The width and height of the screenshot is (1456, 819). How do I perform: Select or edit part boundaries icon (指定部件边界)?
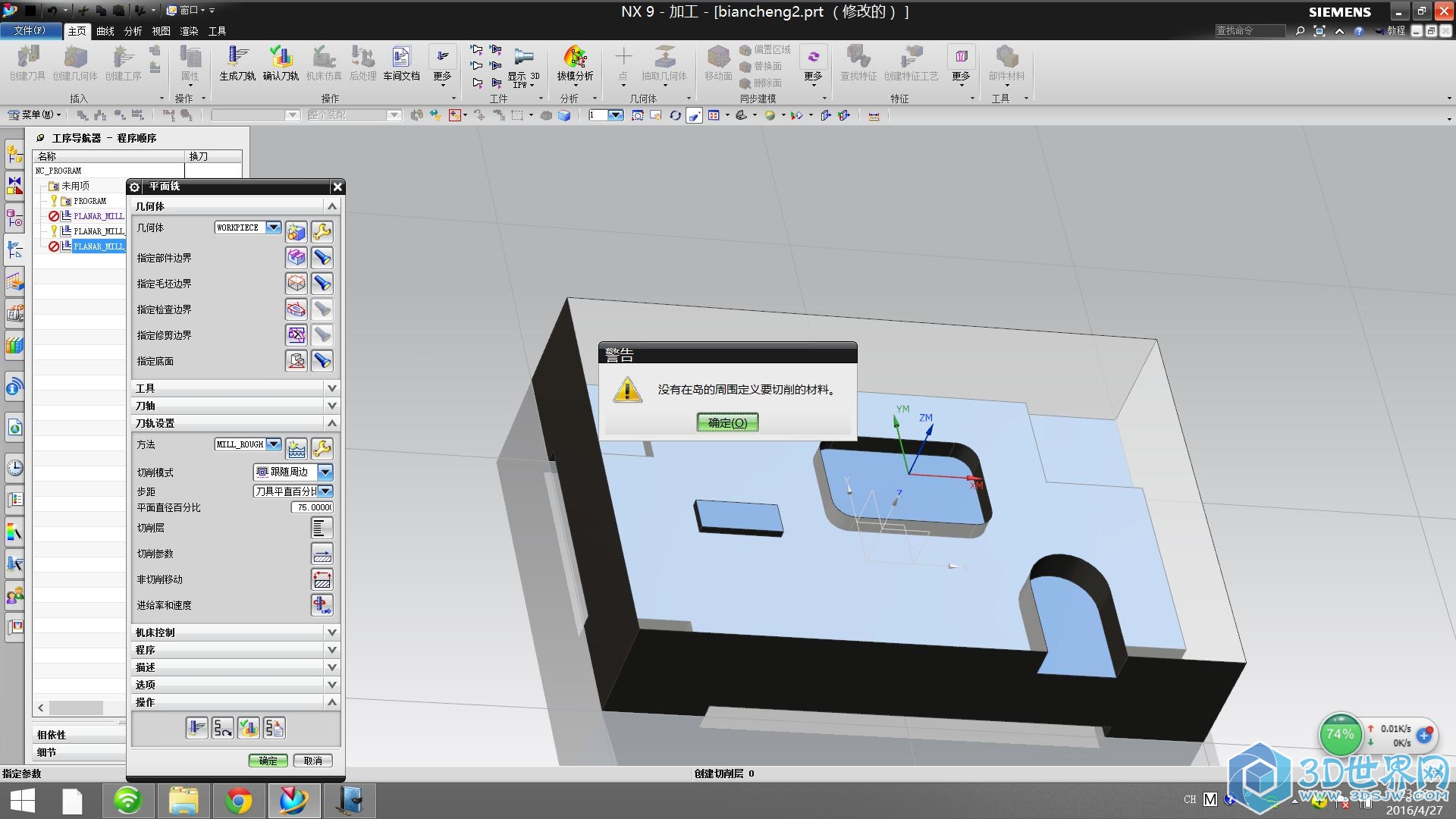[297, 258]
